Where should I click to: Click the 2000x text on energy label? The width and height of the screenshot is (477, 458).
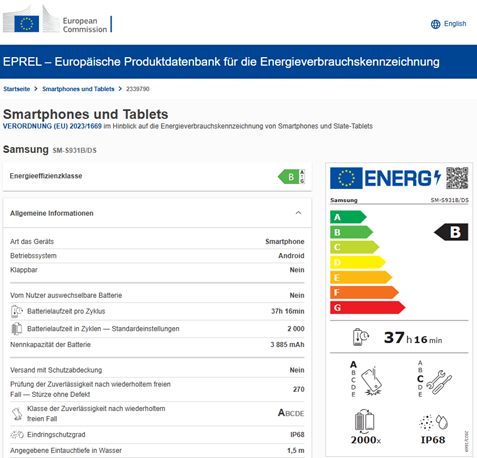(x=366, y=440)
